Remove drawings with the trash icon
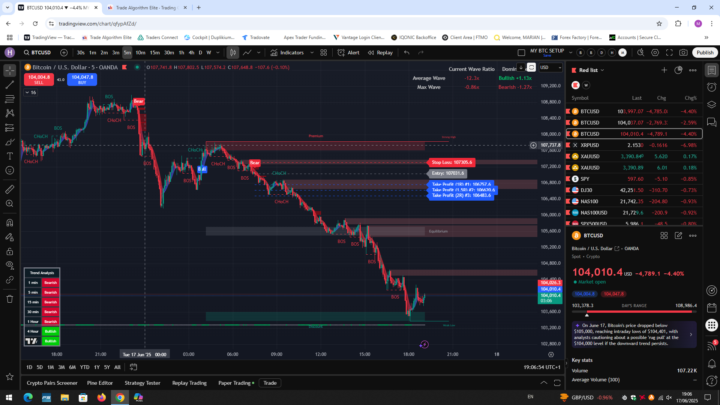 [10, 299]
